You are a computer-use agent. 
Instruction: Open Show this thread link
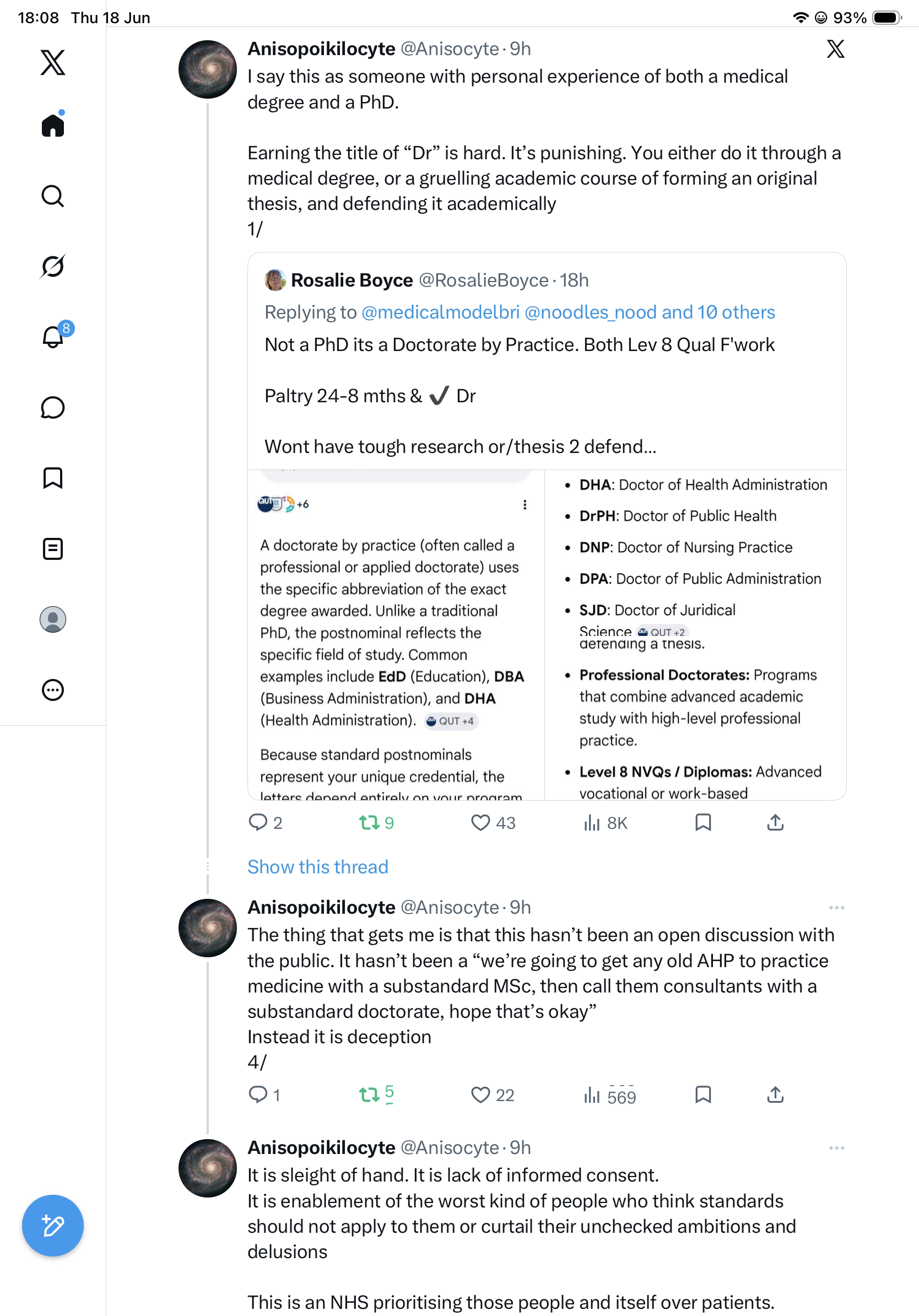coord(318,867)
